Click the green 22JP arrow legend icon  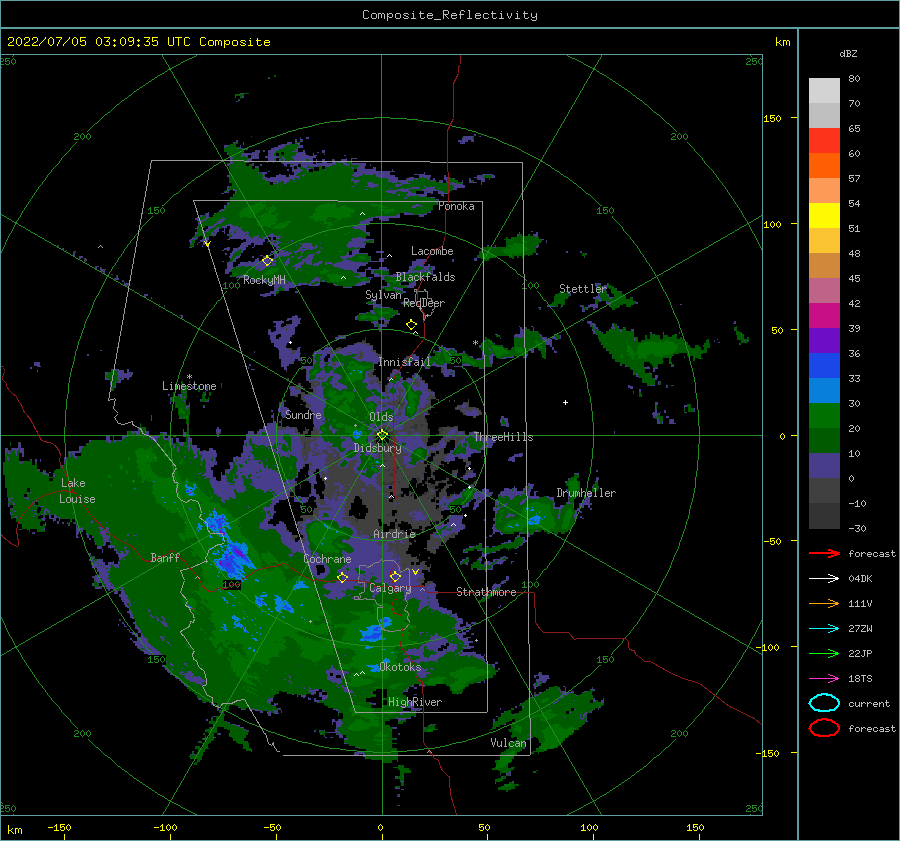tap(824, 653)
